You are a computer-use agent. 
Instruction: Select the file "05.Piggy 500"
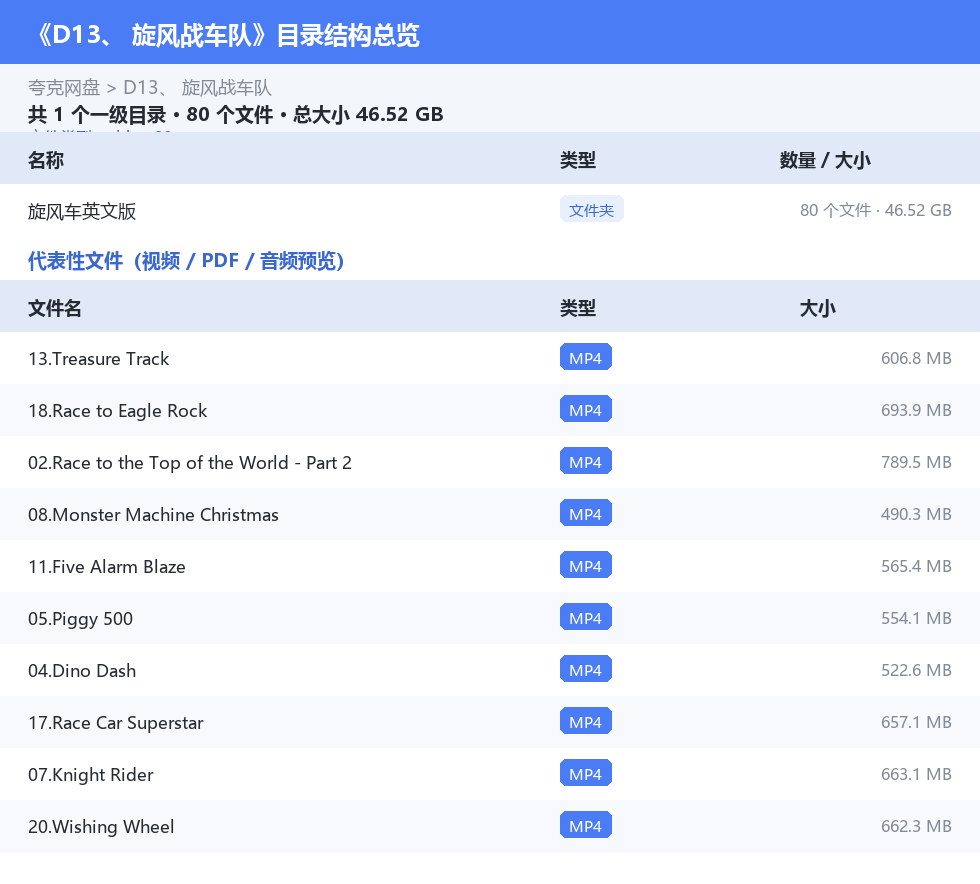tap(81, 618)
